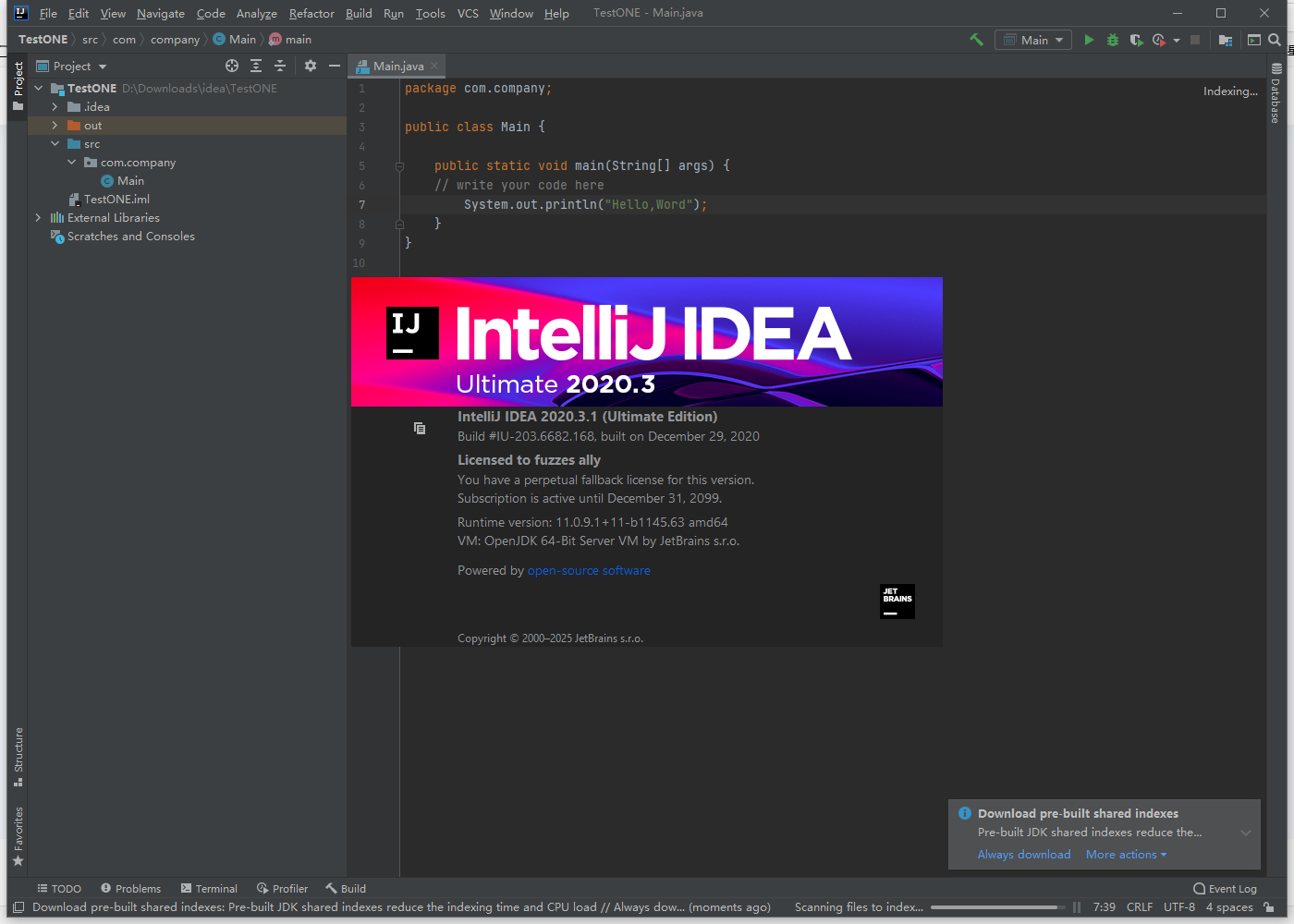Run Main with Coverage
This screenshot has width=1294, height=924.
1136,40
